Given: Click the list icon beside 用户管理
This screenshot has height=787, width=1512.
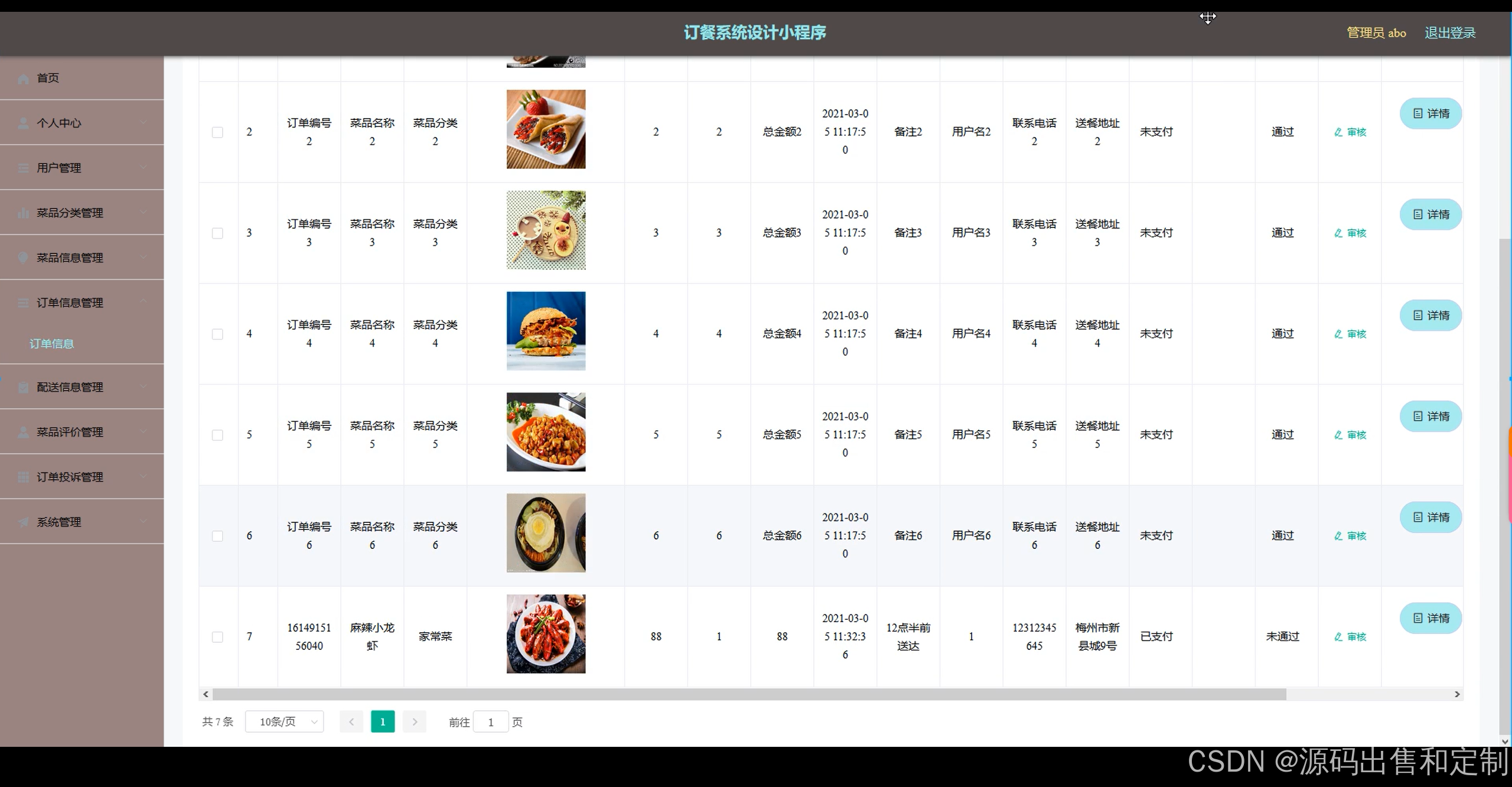Looking at the screenshot, I should pyautogui.click(x=23, y=168).
